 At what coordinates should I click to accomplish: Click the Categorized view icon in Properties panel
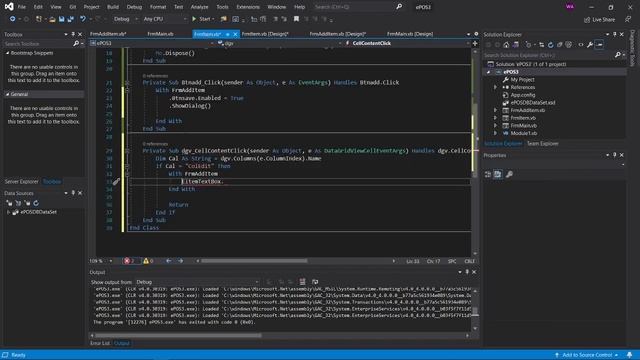pos(488,174)
